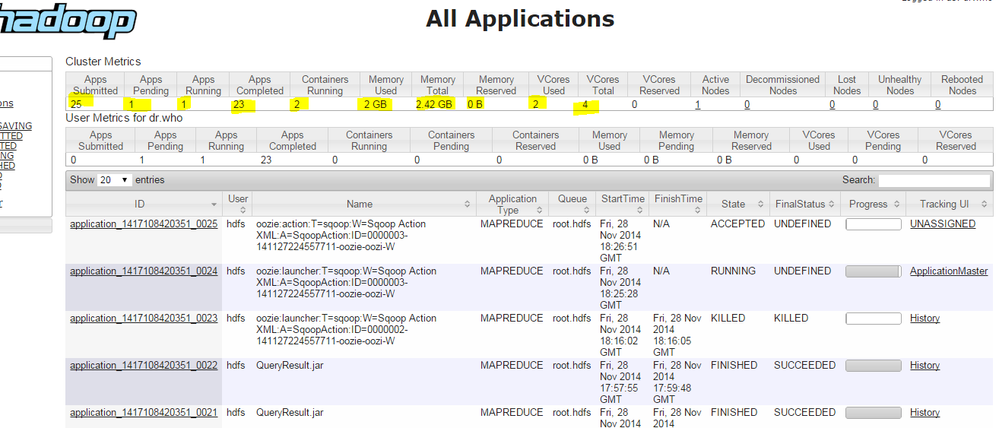Open History link for killed application 0023

pos(924,318)
